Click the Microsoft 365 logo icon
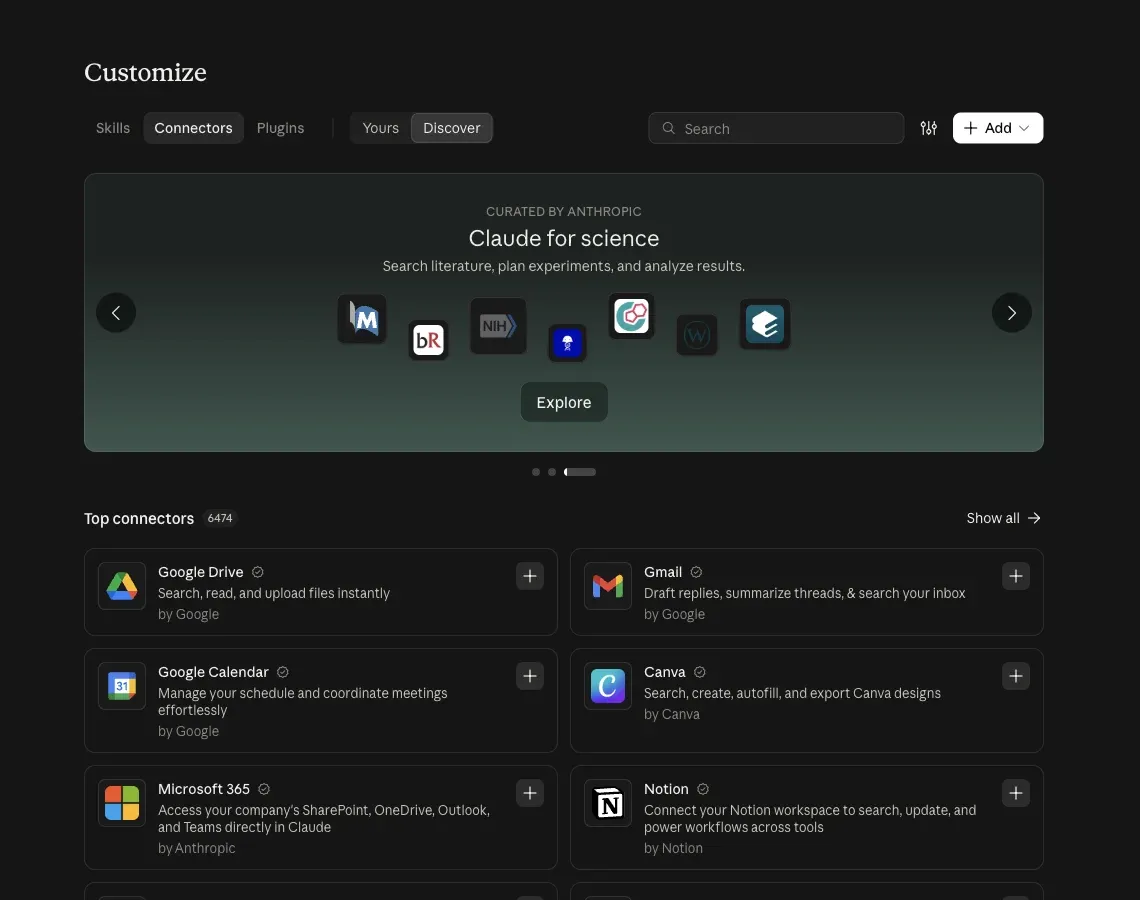This screenshot has width=1140, height=900. tap(122, 803)
